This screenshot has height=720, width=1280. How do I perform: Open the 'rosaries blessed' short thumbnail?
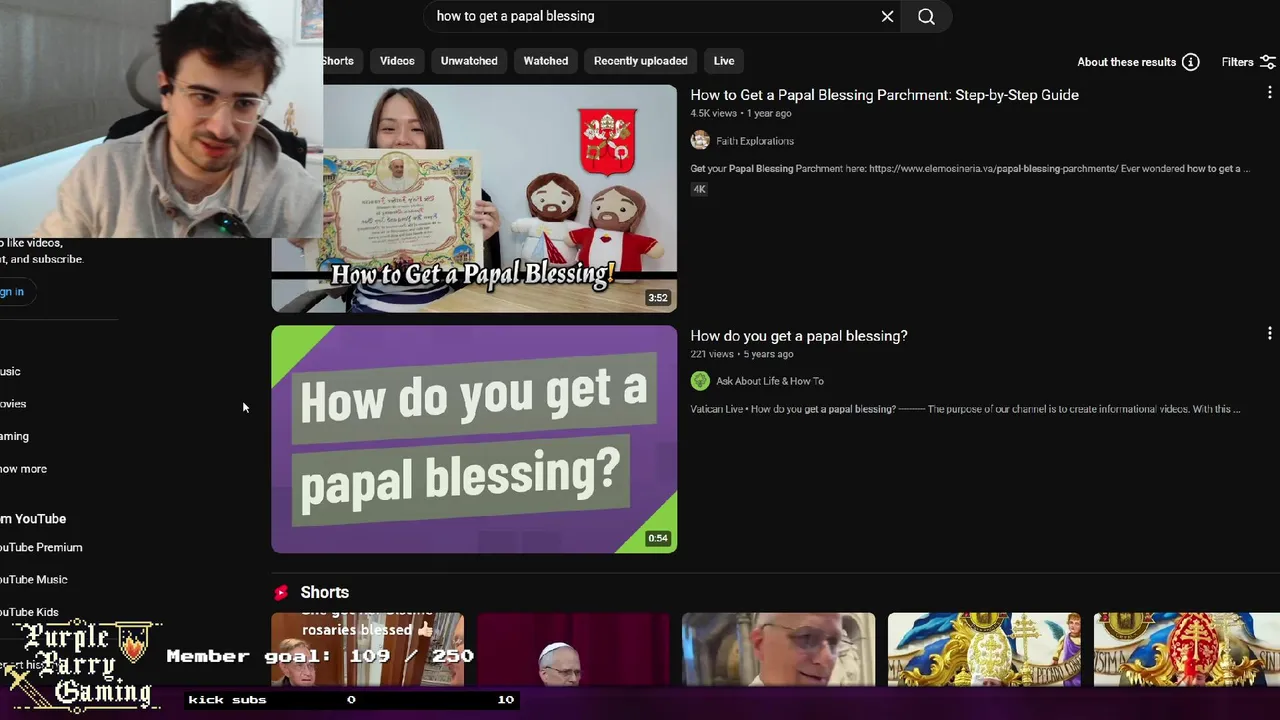click(367, 649)
